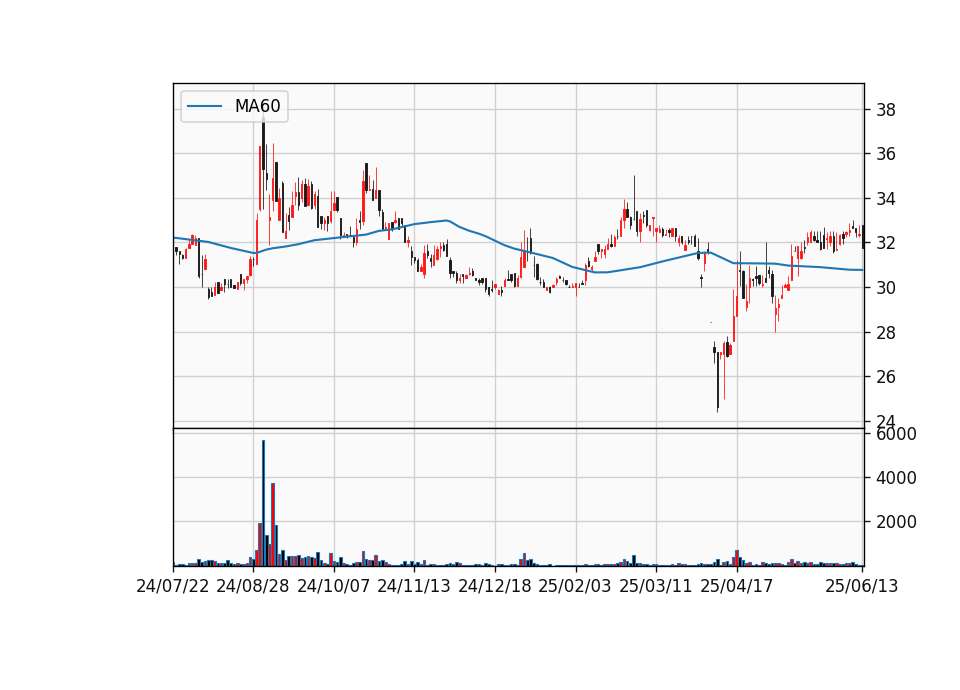Screen dimensions: 960x690
Task: Click the 32 price axis label
Action: (x=886, y=243)
